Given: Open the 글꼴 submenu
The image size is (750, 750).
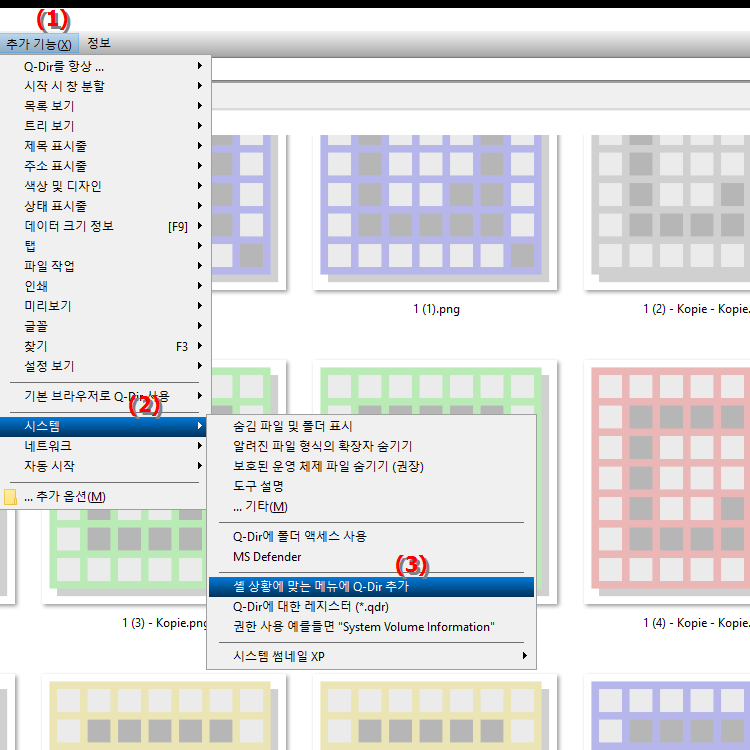Looking at the screenshot, I should pyautogui.click(x=105, y=326).
